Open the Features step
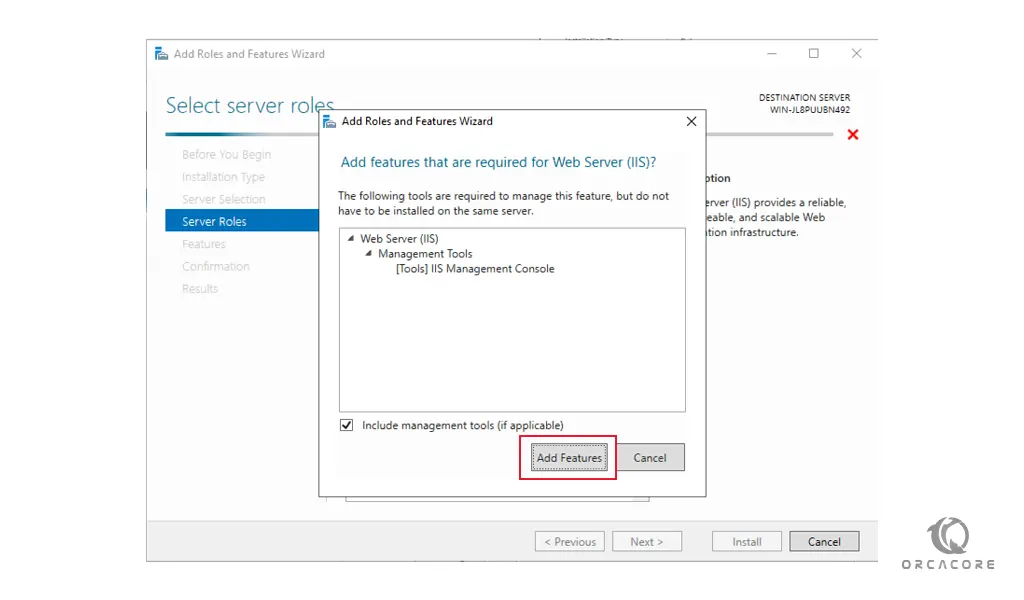 [x=204, y=244]
